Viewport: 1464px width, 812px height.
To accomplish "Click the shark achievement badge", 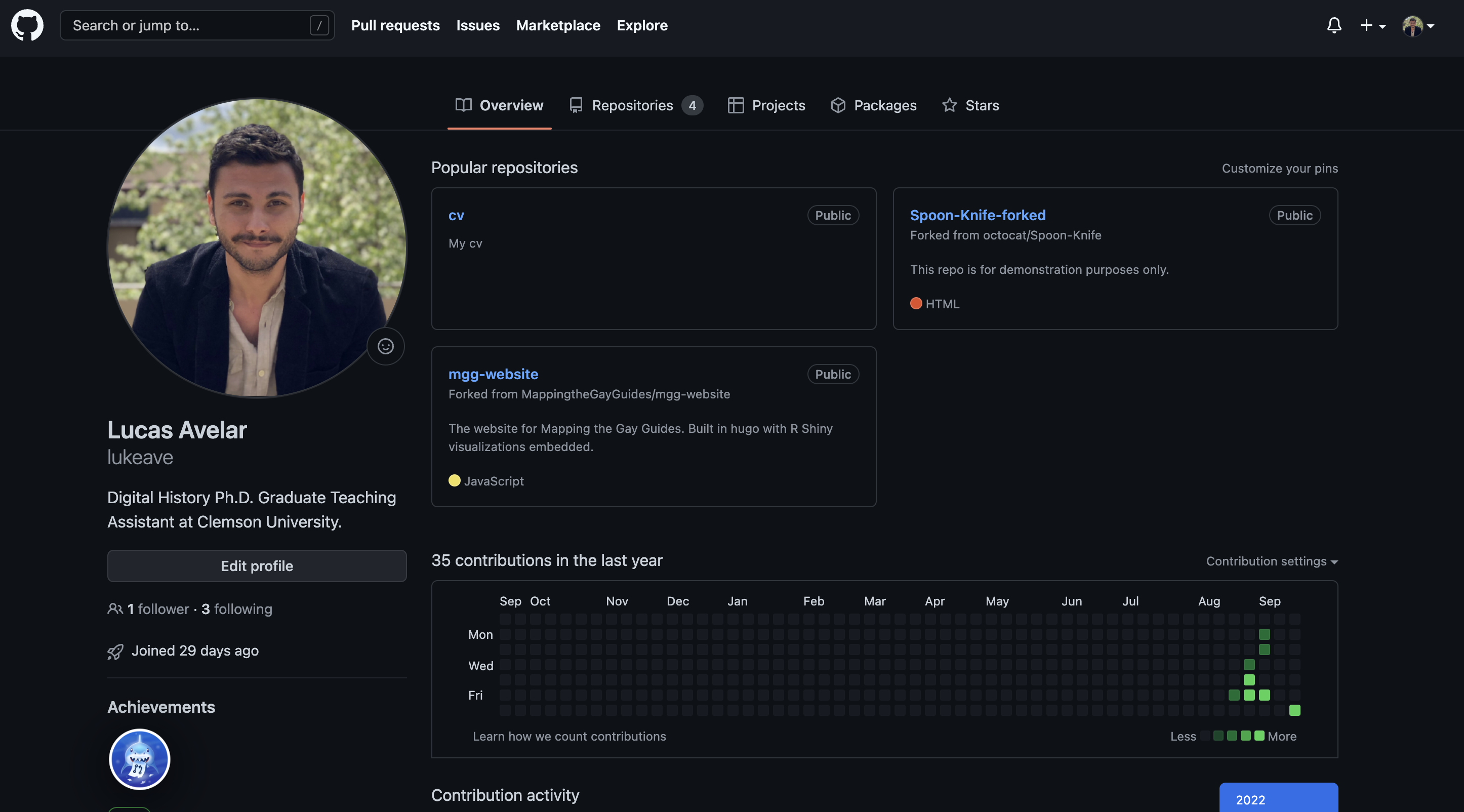I will pos(139,759).
